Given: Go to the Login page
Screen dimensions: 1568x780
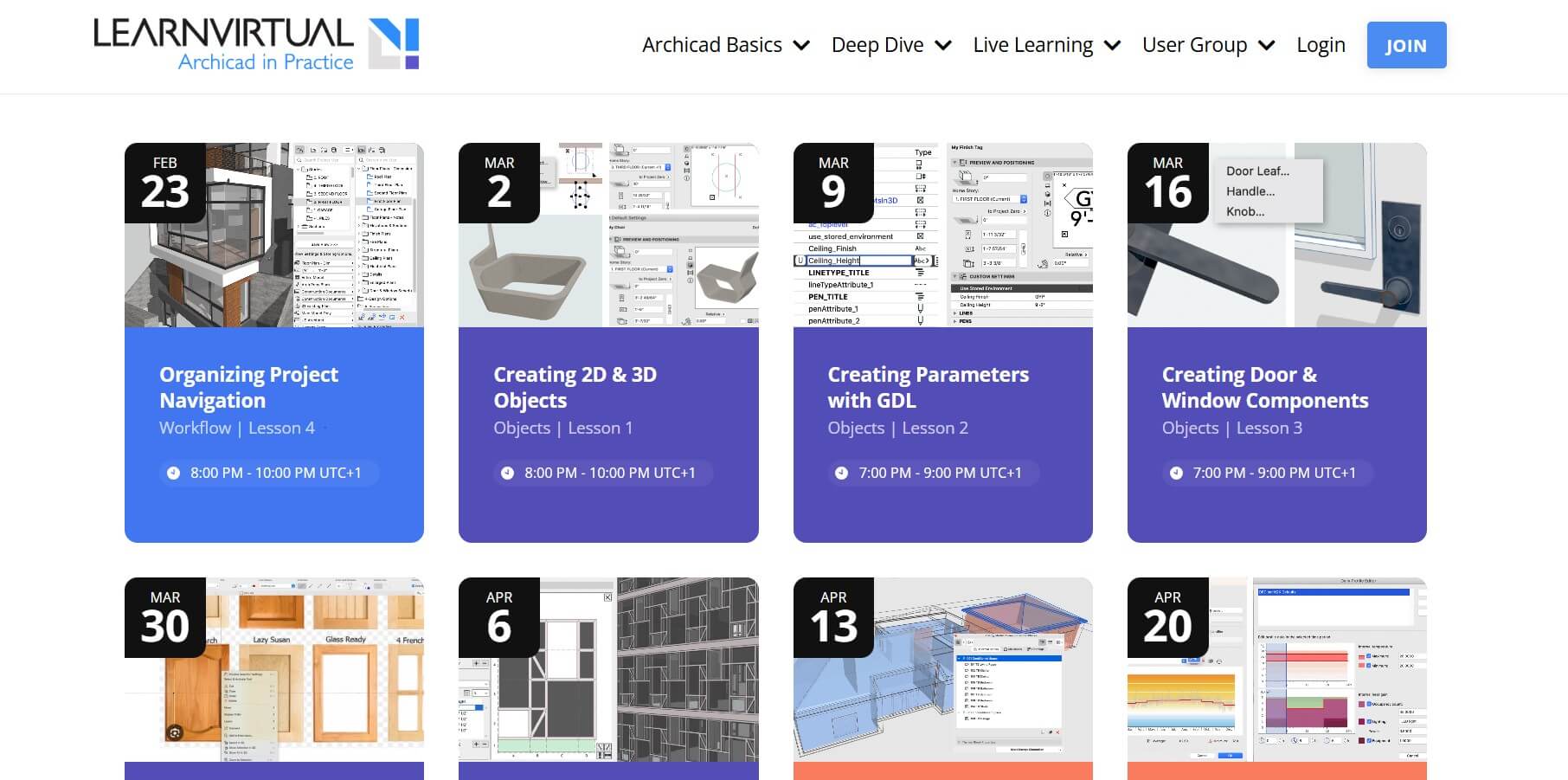Looking at the screenshot, I should 1321,45.
